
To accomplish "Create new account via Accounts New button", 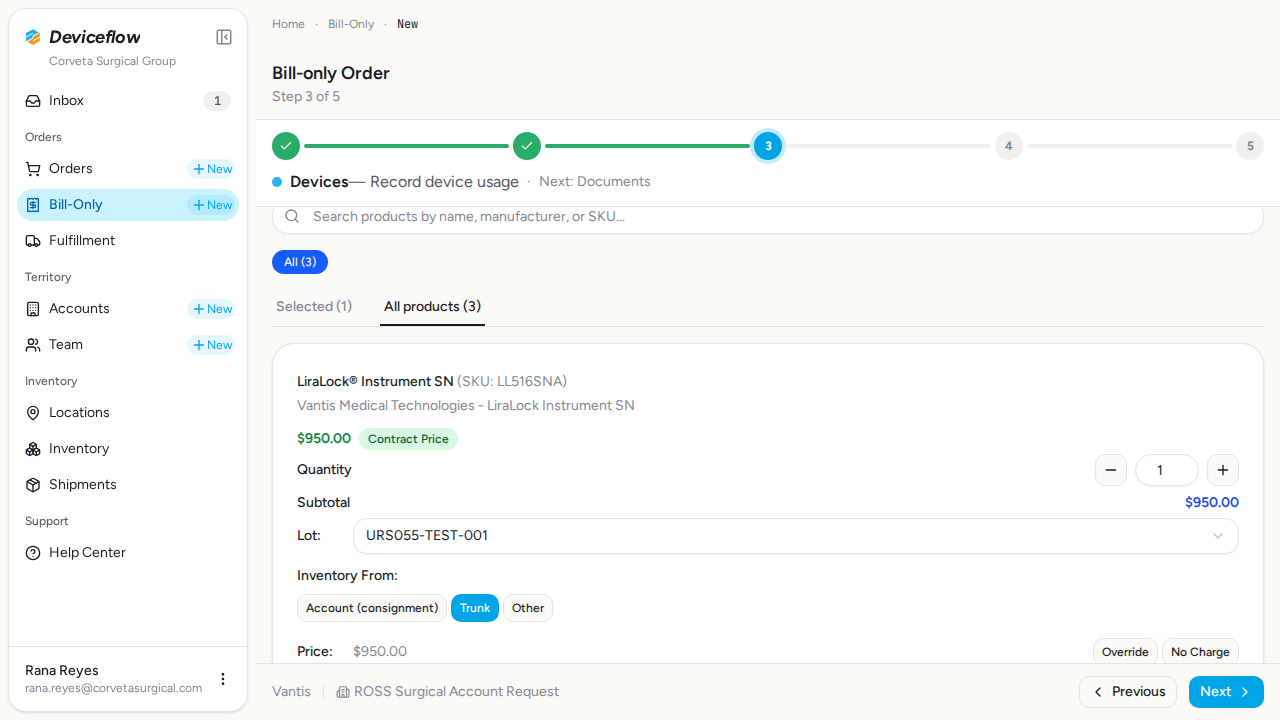I will coord(212,309).
